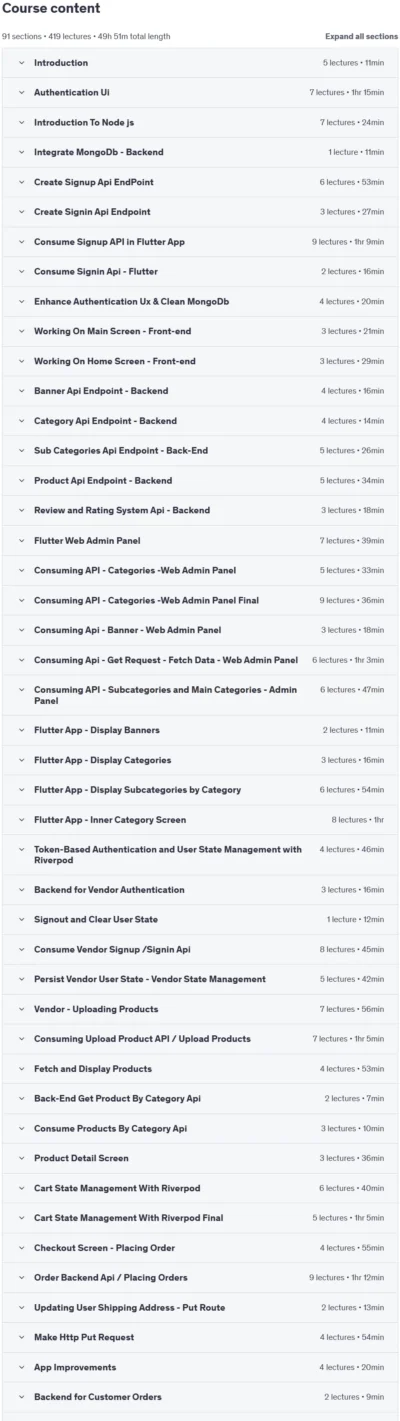Click chevron icon for Consume Signup API in Flutter App
The width and height of the screenshot is (400, 1421).
click(21, 242)
